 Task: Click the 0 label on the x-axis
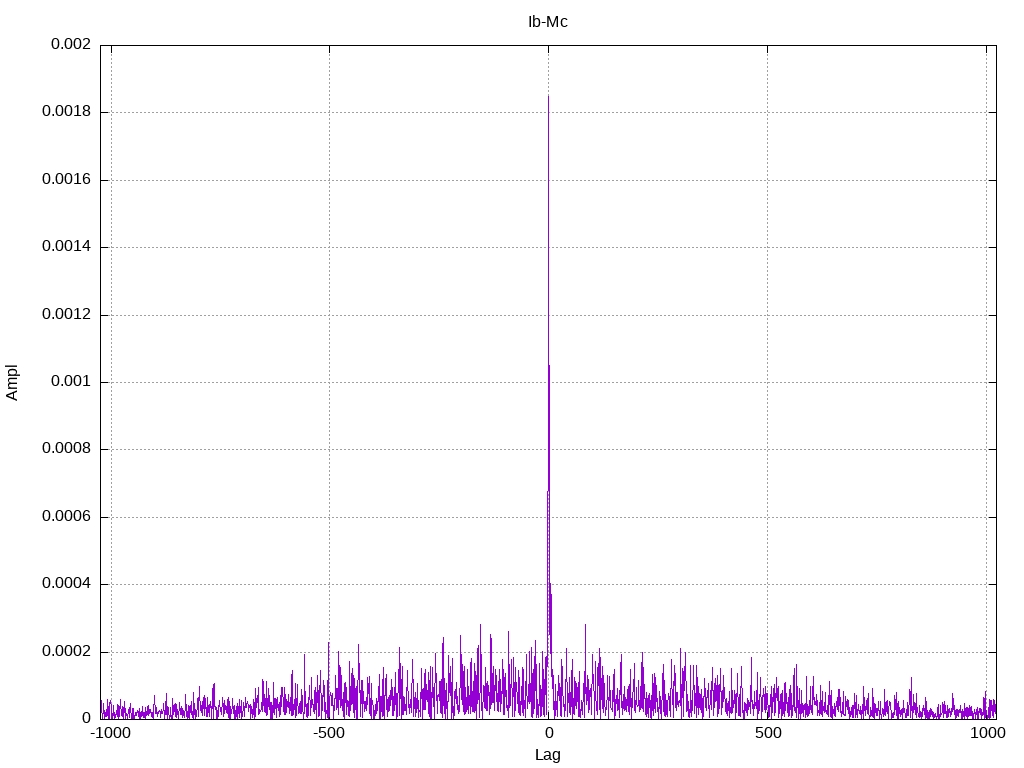point(548,734)
